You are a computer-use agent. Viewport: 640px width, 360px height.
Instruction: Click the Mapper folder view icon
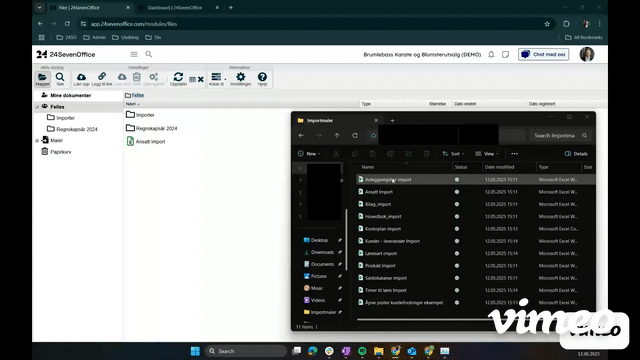click(42, 78)
